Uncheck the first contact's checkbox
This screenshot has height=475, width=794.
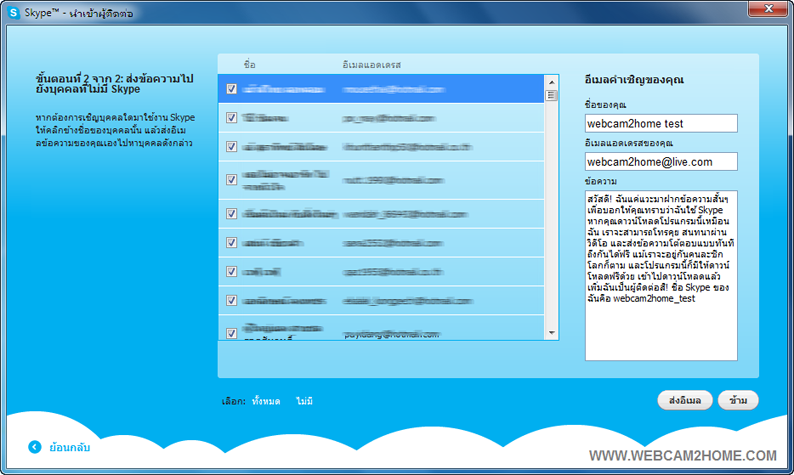[232, 89]
